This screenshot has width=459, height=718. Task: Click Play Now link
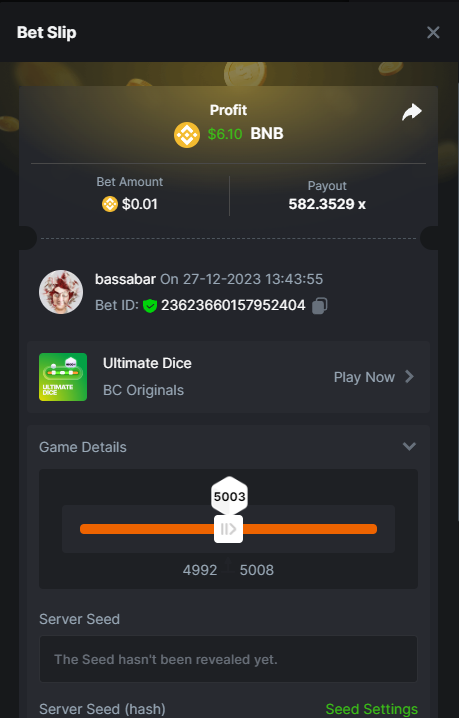pos(364,377)
